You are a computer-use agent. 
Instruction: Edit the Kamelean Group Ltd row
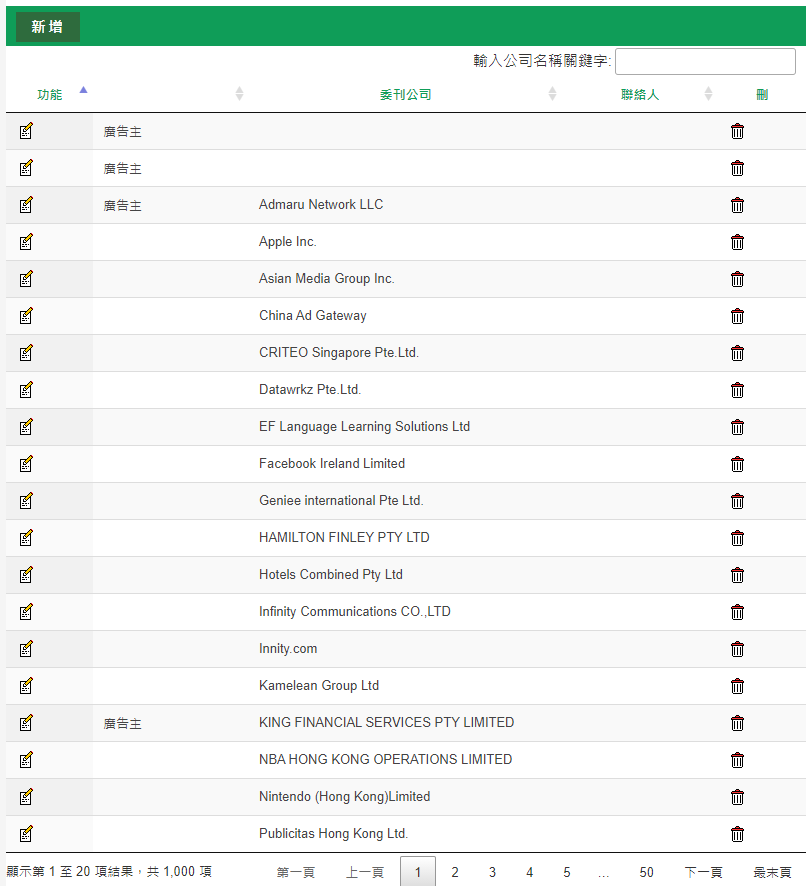click(26, 686)
